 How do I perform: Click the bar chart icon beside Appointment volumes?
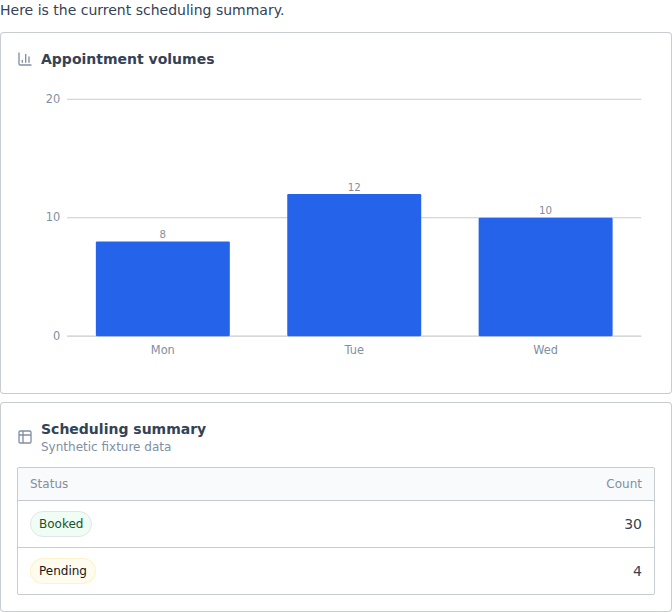point(25,59)
